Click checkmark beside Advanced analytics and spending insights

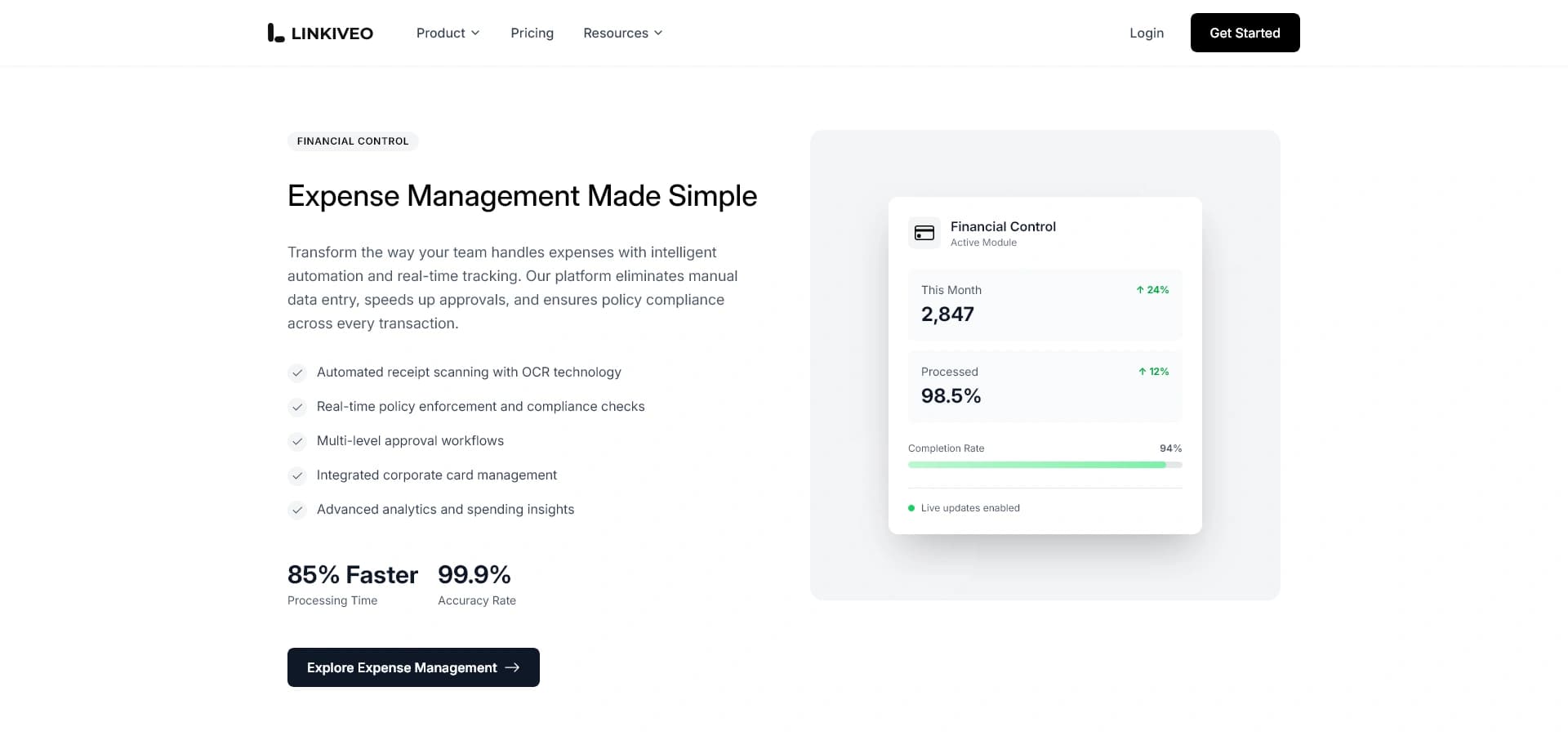(x=297, y=510)
